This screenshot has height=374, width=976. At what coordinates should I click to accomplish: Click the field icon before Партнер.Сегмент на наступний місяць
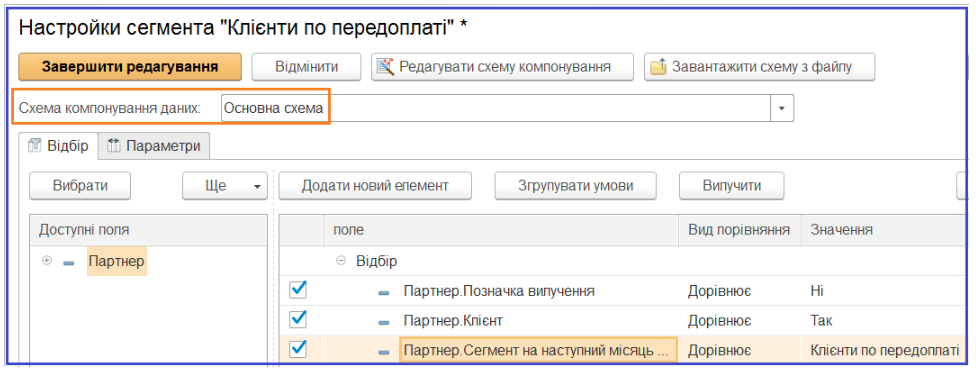[384, 352]
